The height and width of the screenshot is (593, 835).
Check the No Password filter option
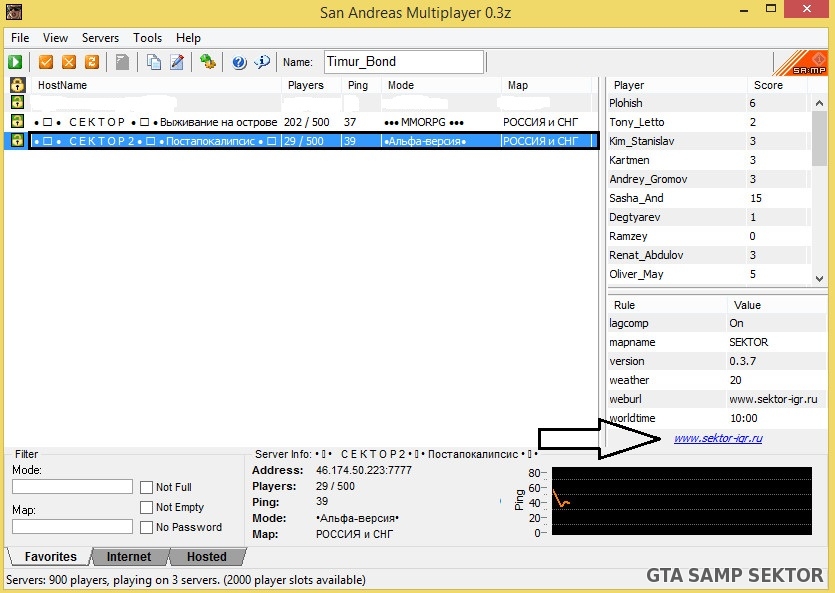pos(147,527)
